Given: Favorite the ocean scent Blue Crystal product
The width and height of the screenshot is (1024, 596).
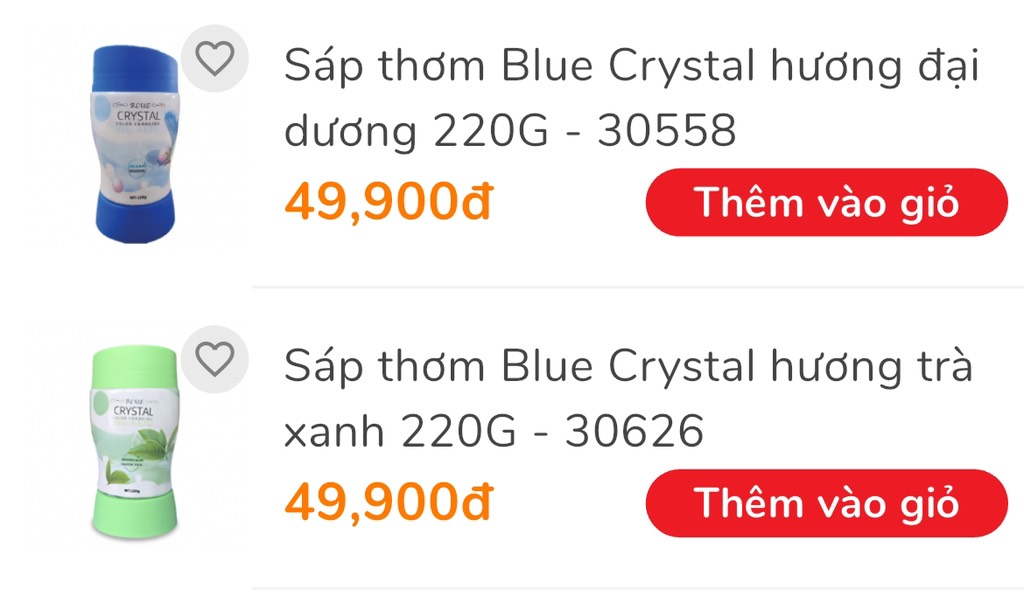Looking at the screenshot, I should [x=215, y=58].
